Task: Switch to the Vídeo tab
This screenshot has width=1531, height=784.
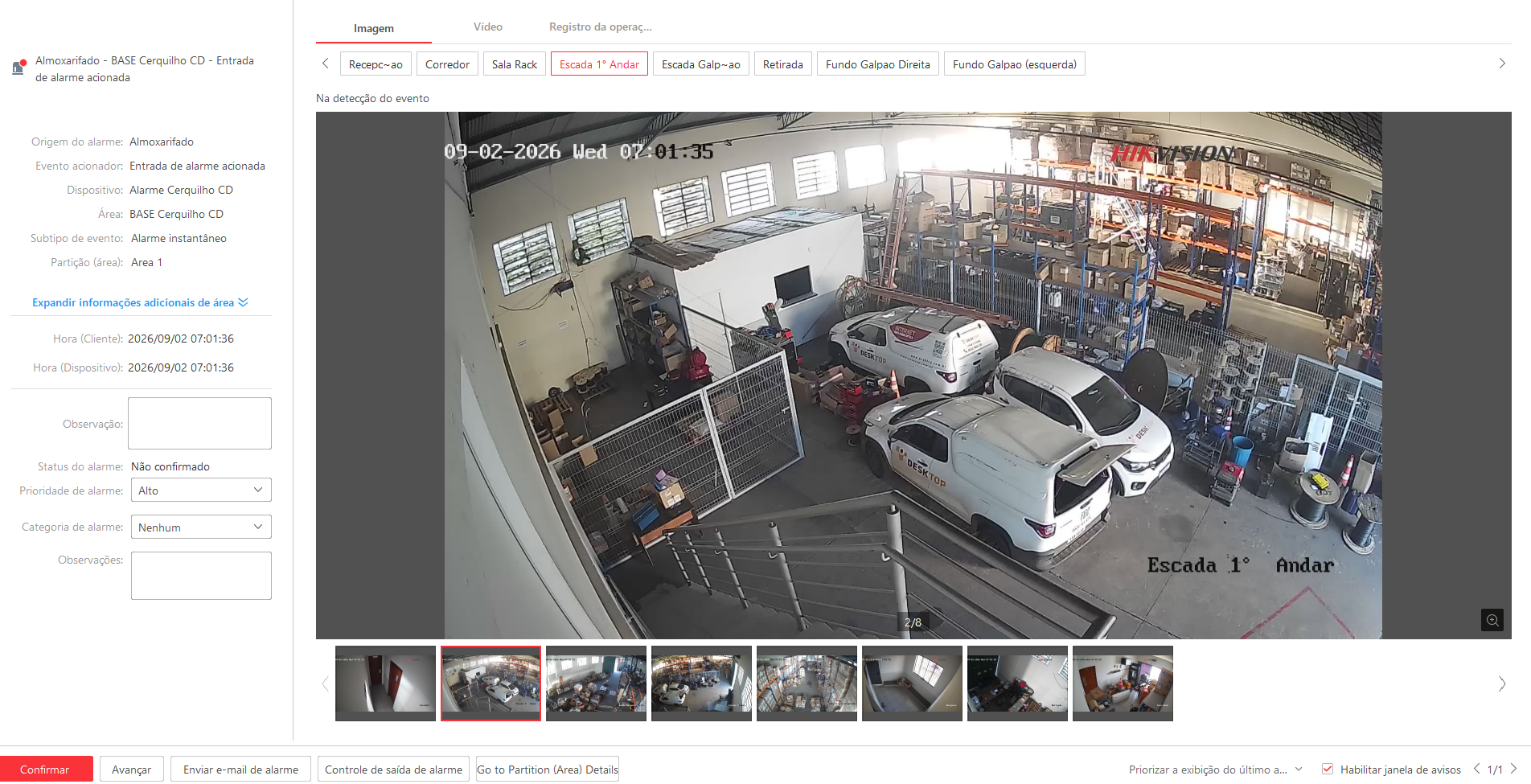Action: [x=487, y=27]
